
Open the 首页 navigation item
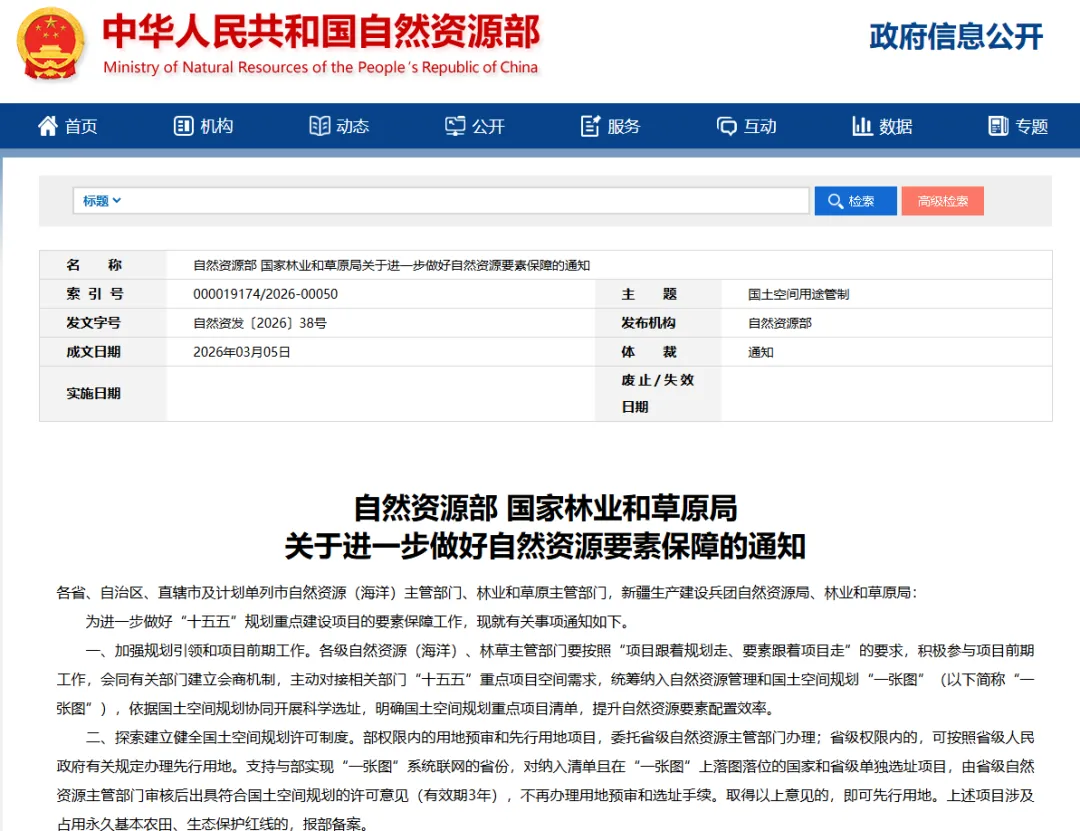(x=68, y=126)
